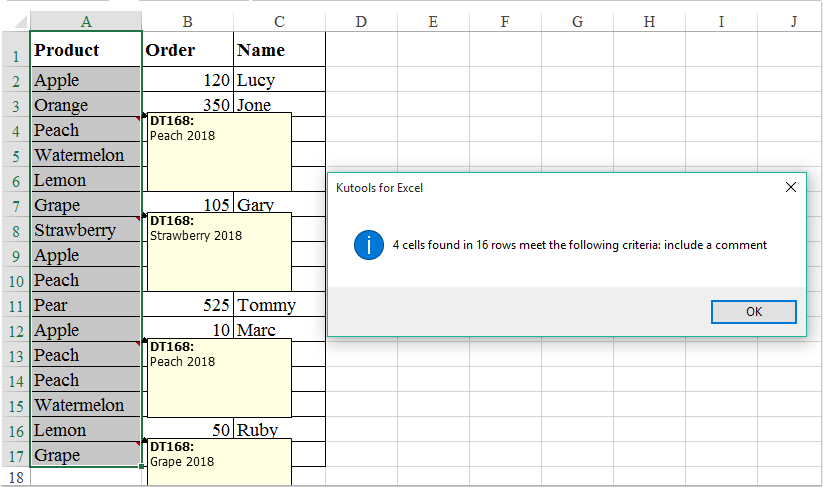This screenshot has height=487, width=823.
Task: Close the Kutools for Excel dialog
Action: point(790,187)
